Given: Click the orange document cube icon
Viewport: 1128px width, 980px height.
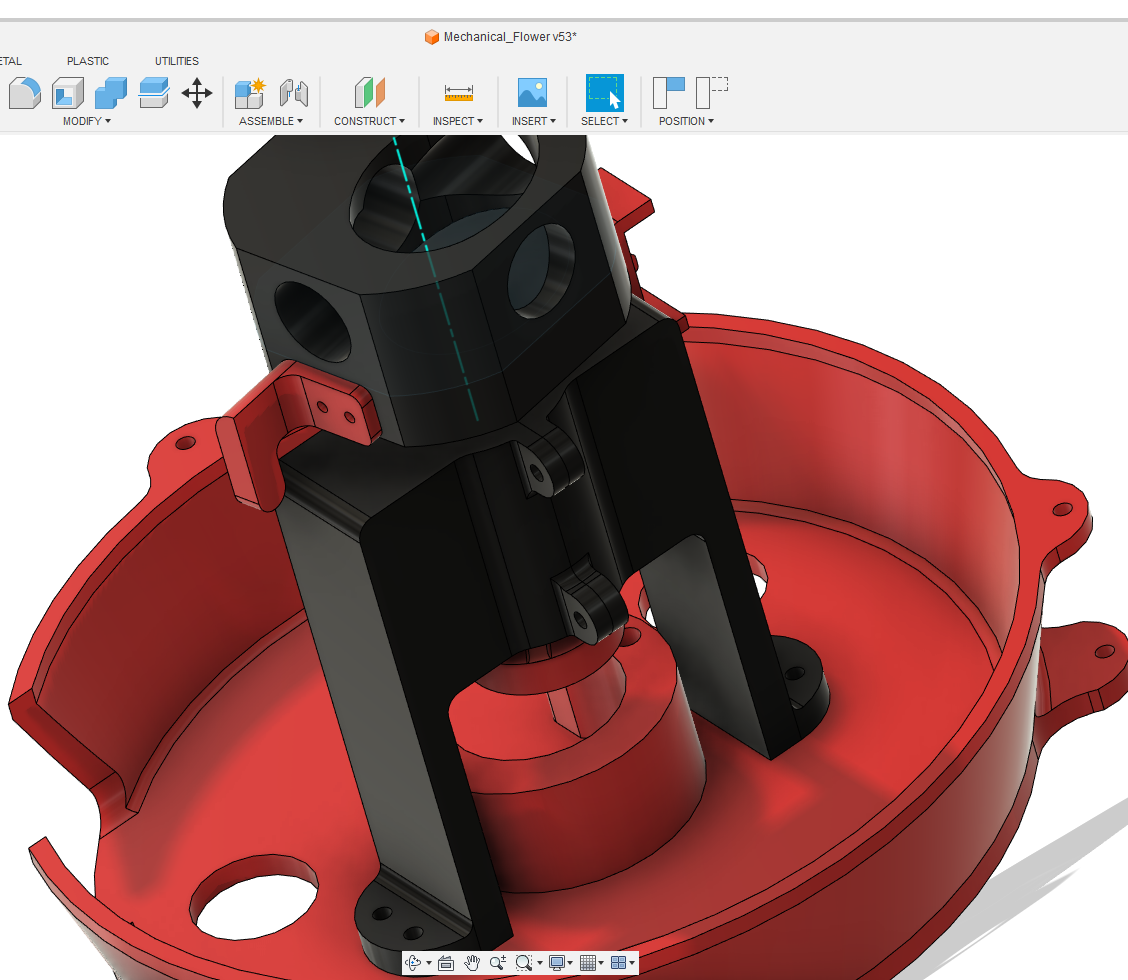Looking at the screenshot, I should click(x=432, y=37).
